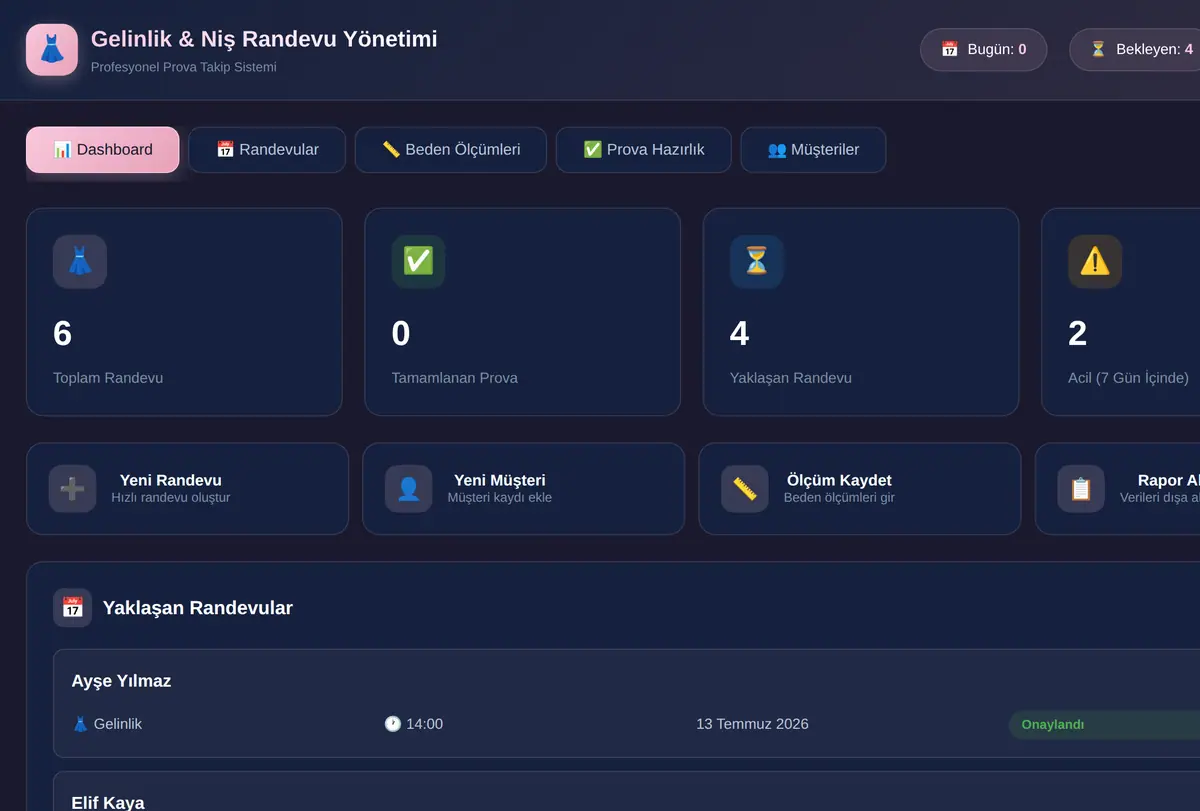Click the Profesyonel Prova Takip Sistemi subtitle

(184, 67)
